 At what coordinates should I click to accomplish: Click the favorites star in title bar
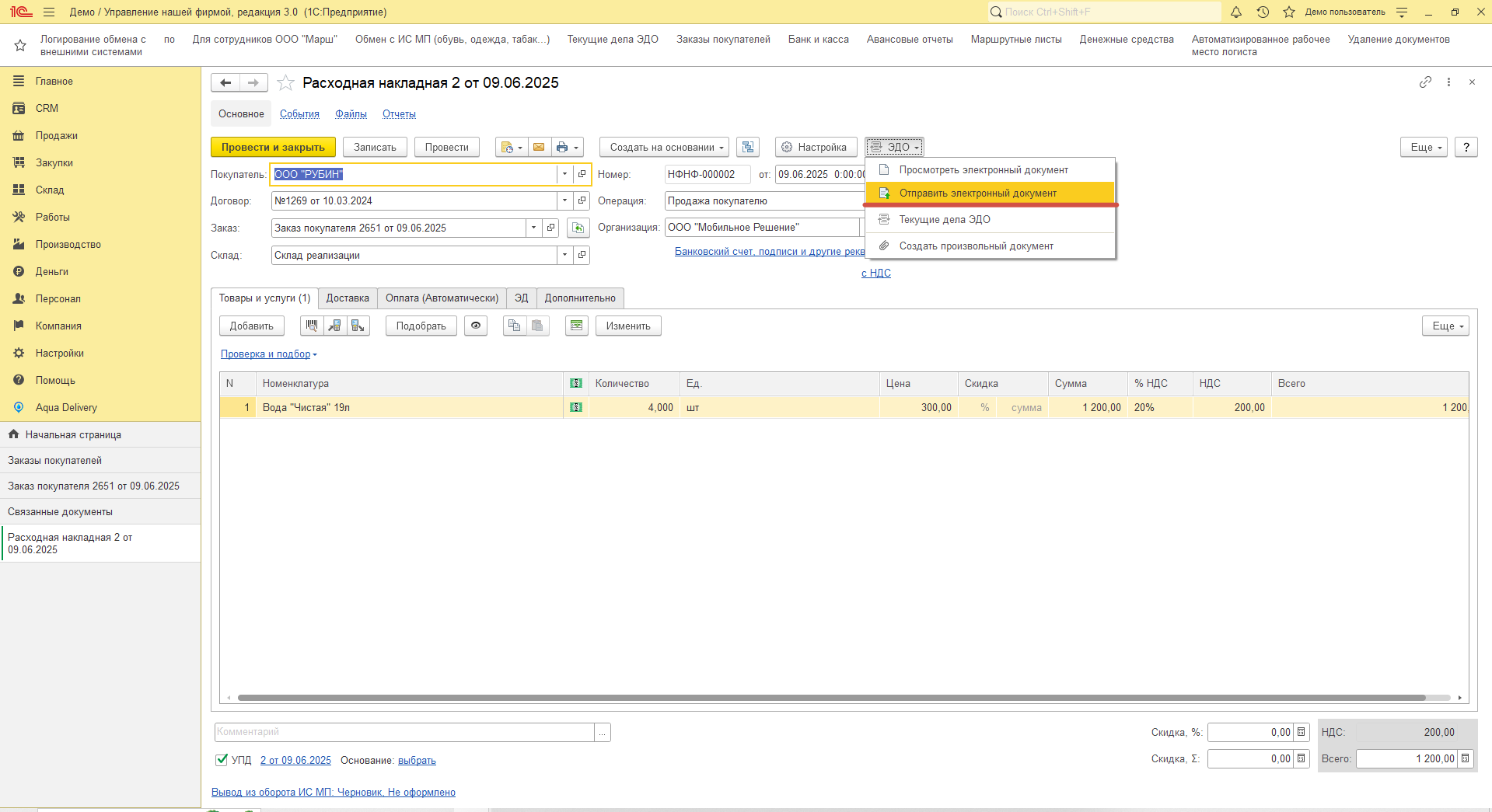point(1289,12)
